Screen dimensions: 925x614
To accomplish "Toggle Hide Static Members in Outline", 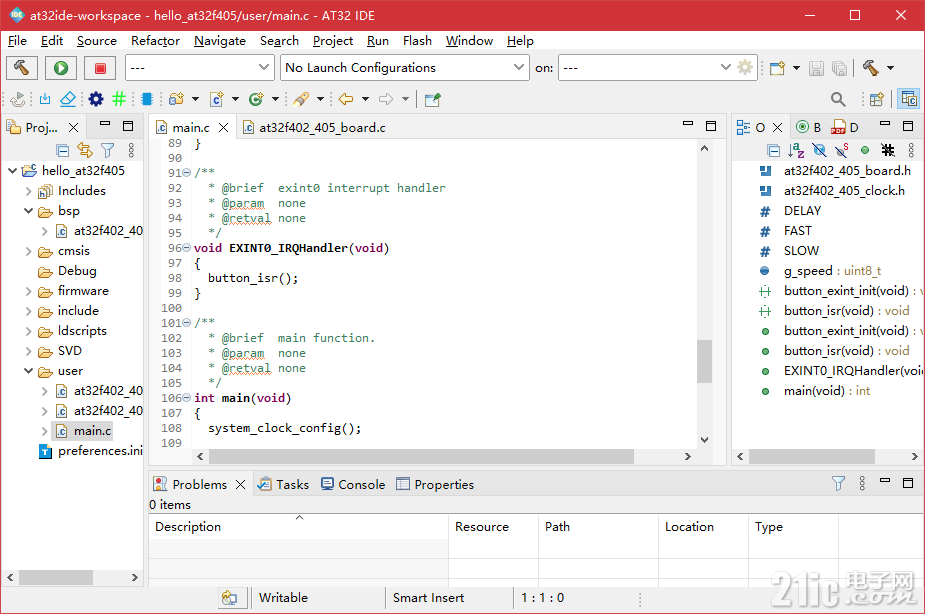I will click(842, 150).
